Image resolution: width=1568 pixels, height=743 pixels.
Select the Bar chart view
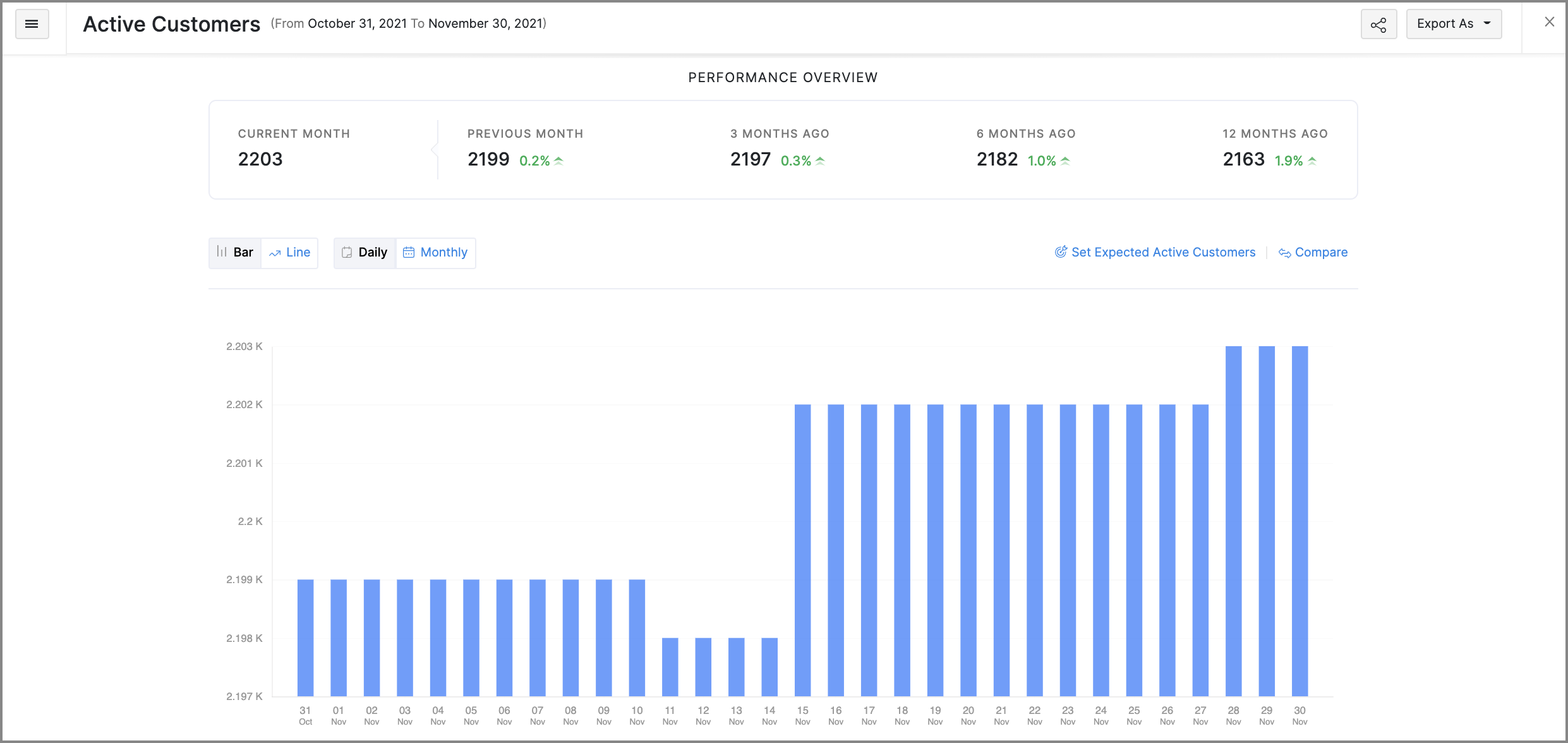point(243,252)
